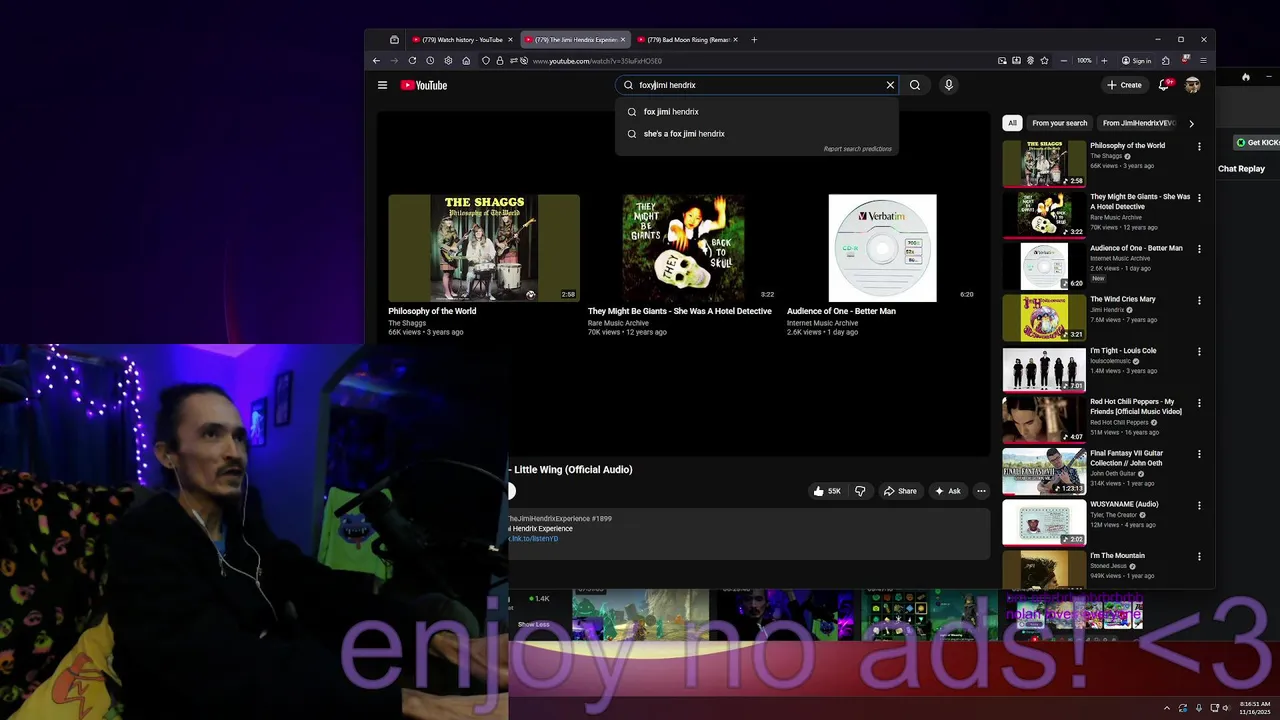1280x720 pixels.
Task: Open I'm Tight - Louis Cole thumbnail
Action: (1044, 368)
